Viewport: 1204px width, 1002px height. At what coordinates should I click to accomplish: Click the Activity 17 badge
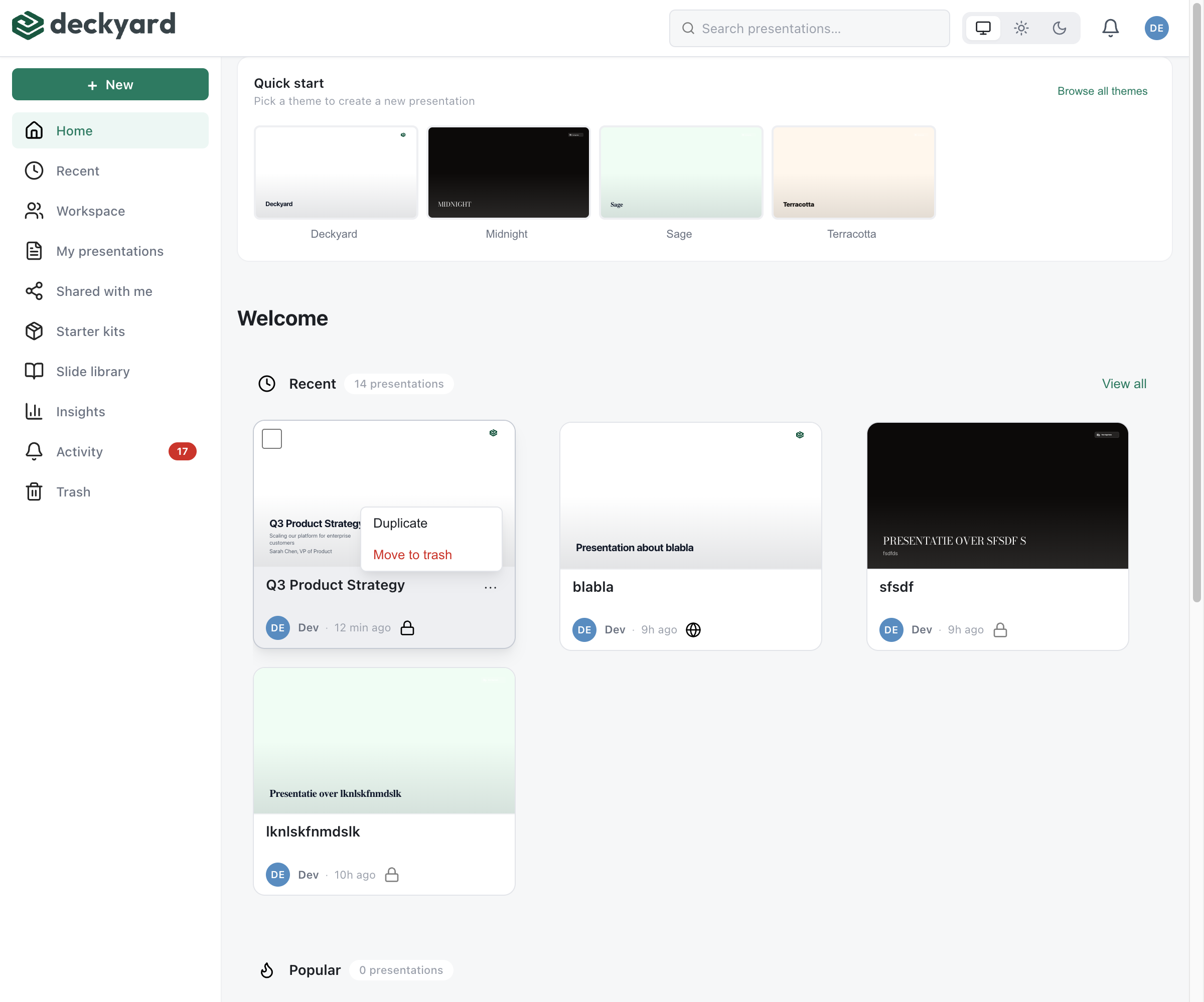tap(182, 452)
